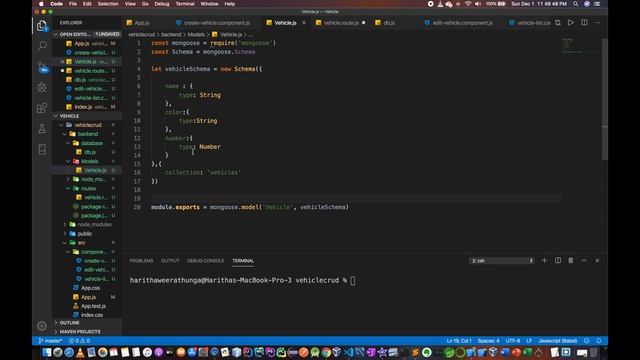This screenshot has width=640, height=360.
Task: Click the LF line ending indicator
Action: tap(529, 340)
